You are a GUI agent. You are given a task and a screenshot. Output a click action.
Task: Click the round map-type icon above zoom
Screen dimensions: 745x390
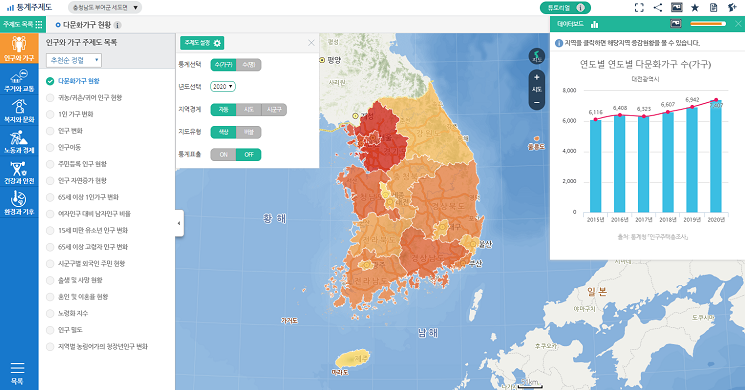point(537,57)
